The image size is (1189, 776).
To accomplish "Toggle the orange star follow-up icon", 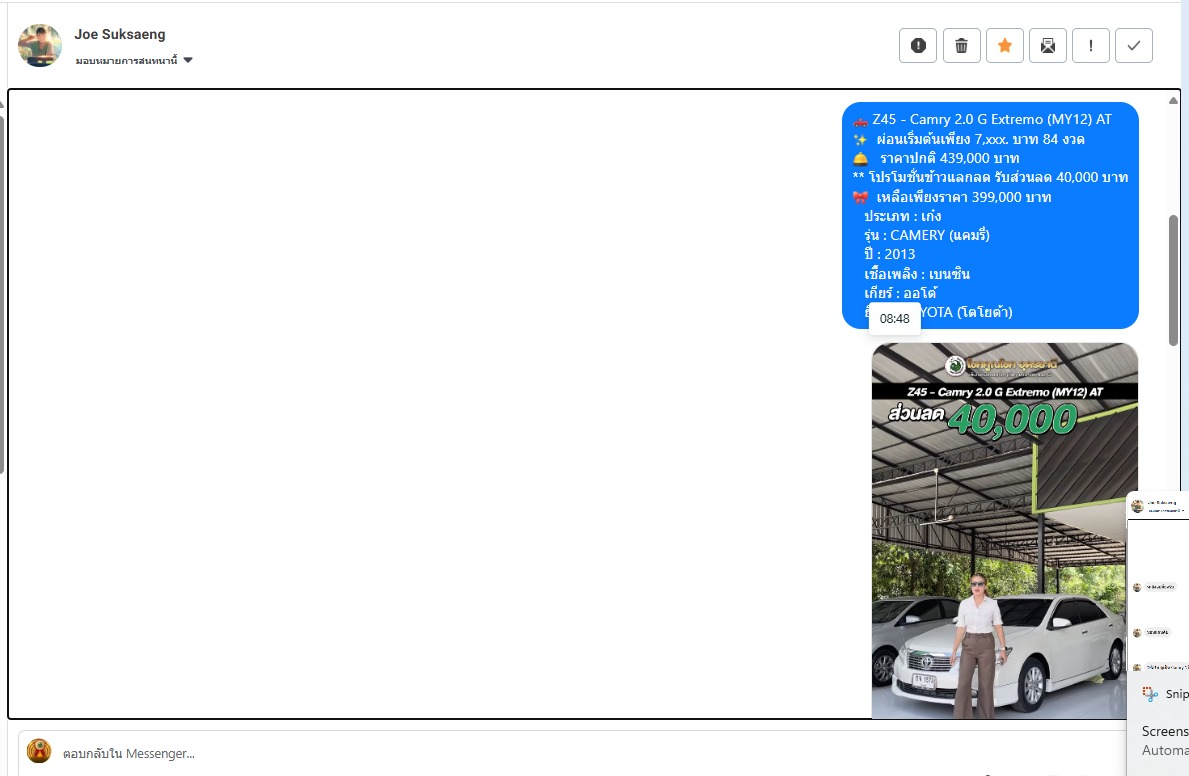I will click(x=1005, y=46).
